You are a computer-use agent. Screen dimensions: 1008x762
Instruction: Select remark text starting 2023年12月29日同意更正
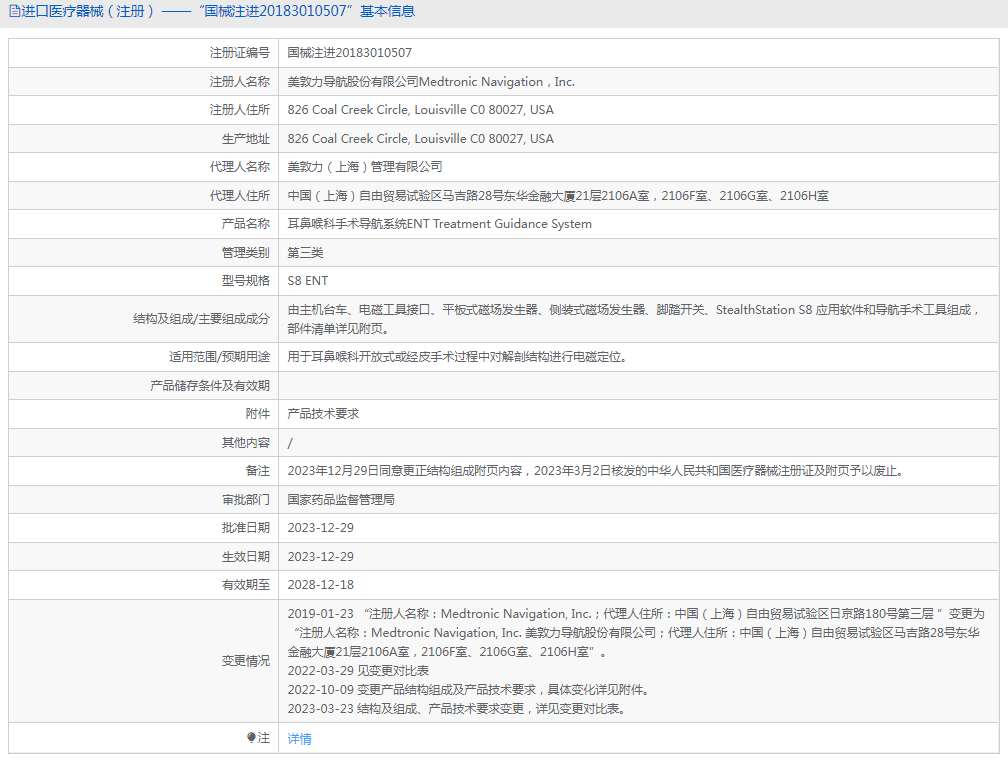pos(596,471)
